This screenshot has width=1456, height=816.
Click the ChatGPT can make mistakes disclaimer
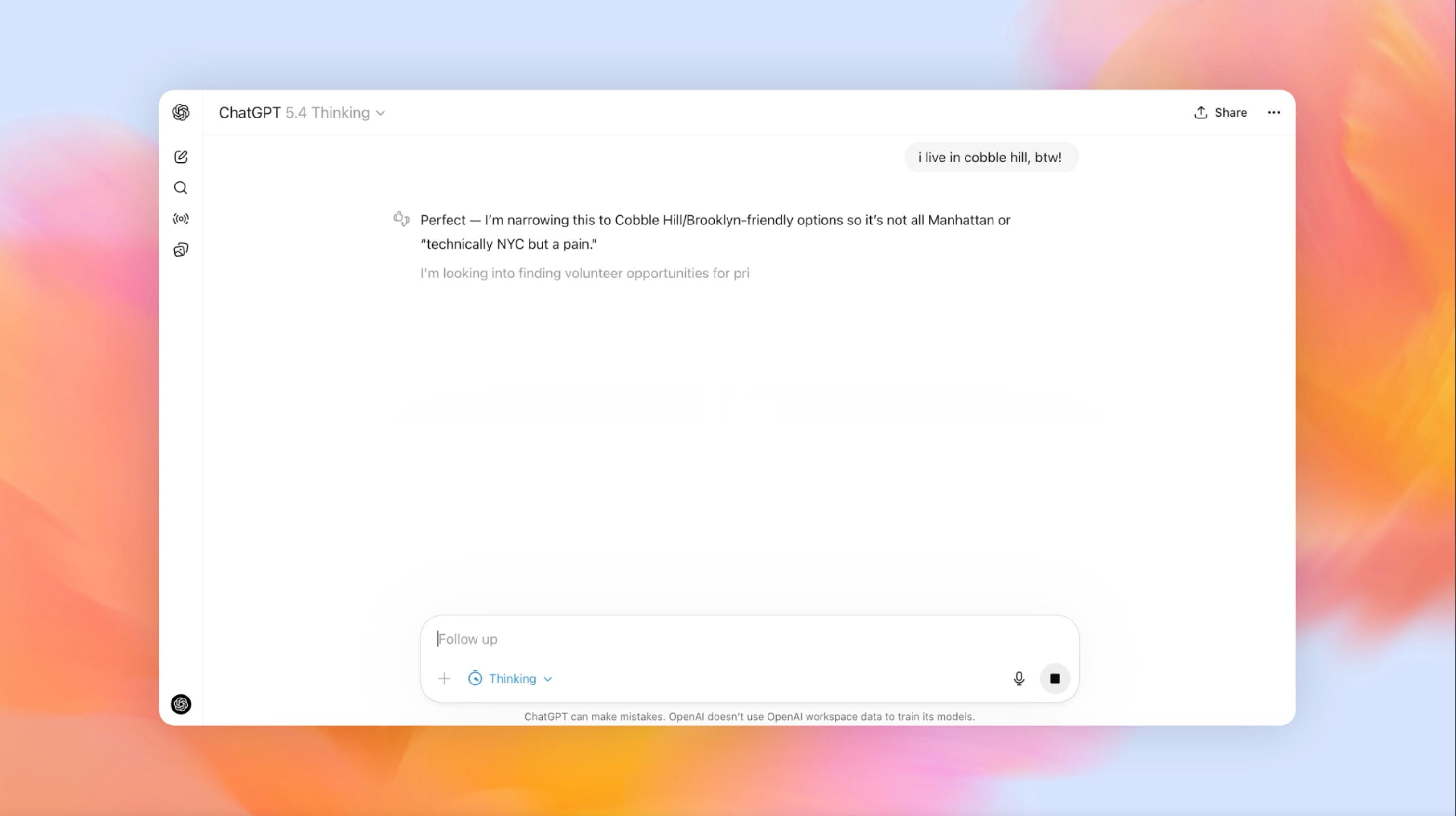(749, 717)
